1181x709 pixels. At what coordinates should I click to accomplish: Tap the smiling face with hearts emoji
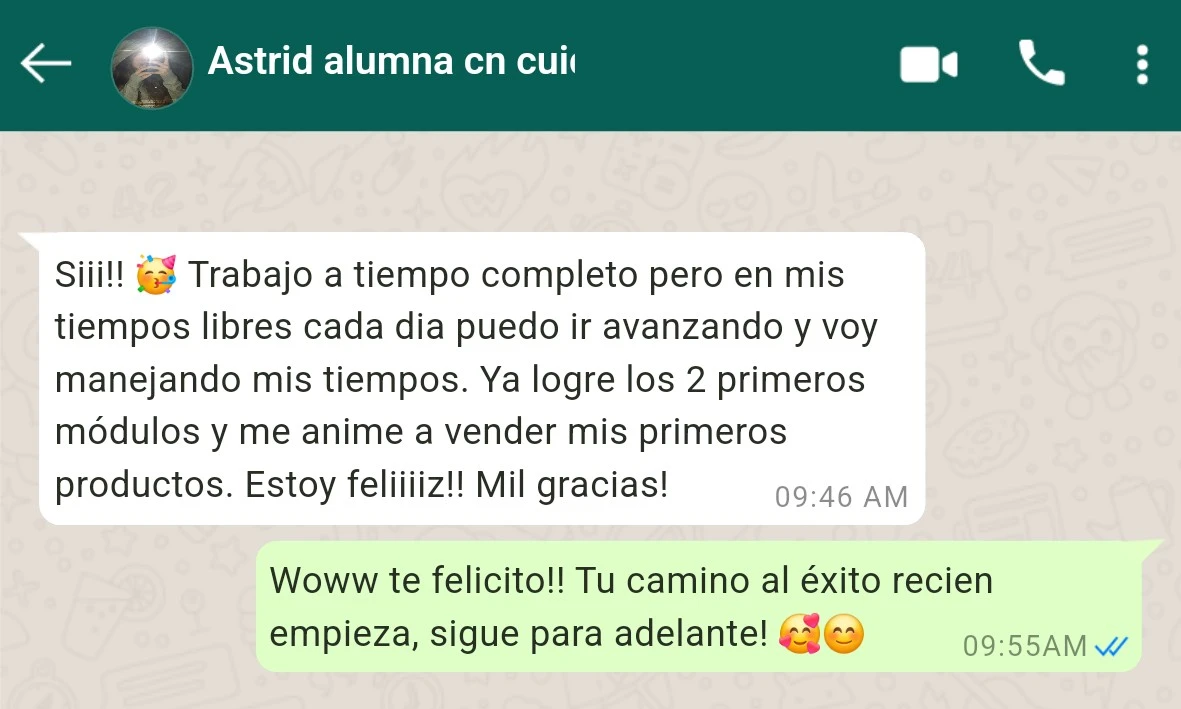click(x=799, y=634)
